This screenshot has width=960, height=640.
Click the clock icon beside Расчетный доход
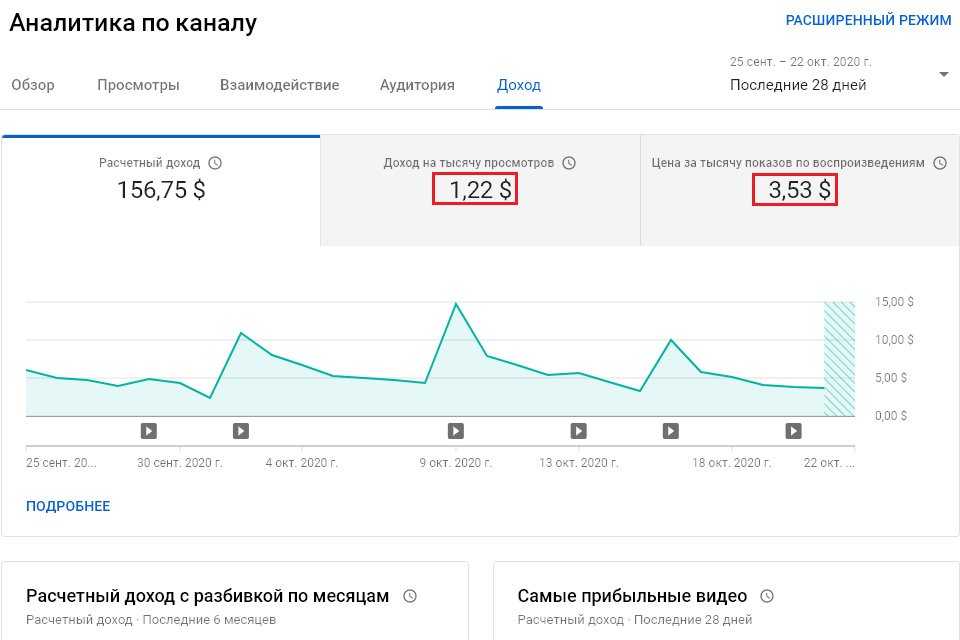point(215,163)
